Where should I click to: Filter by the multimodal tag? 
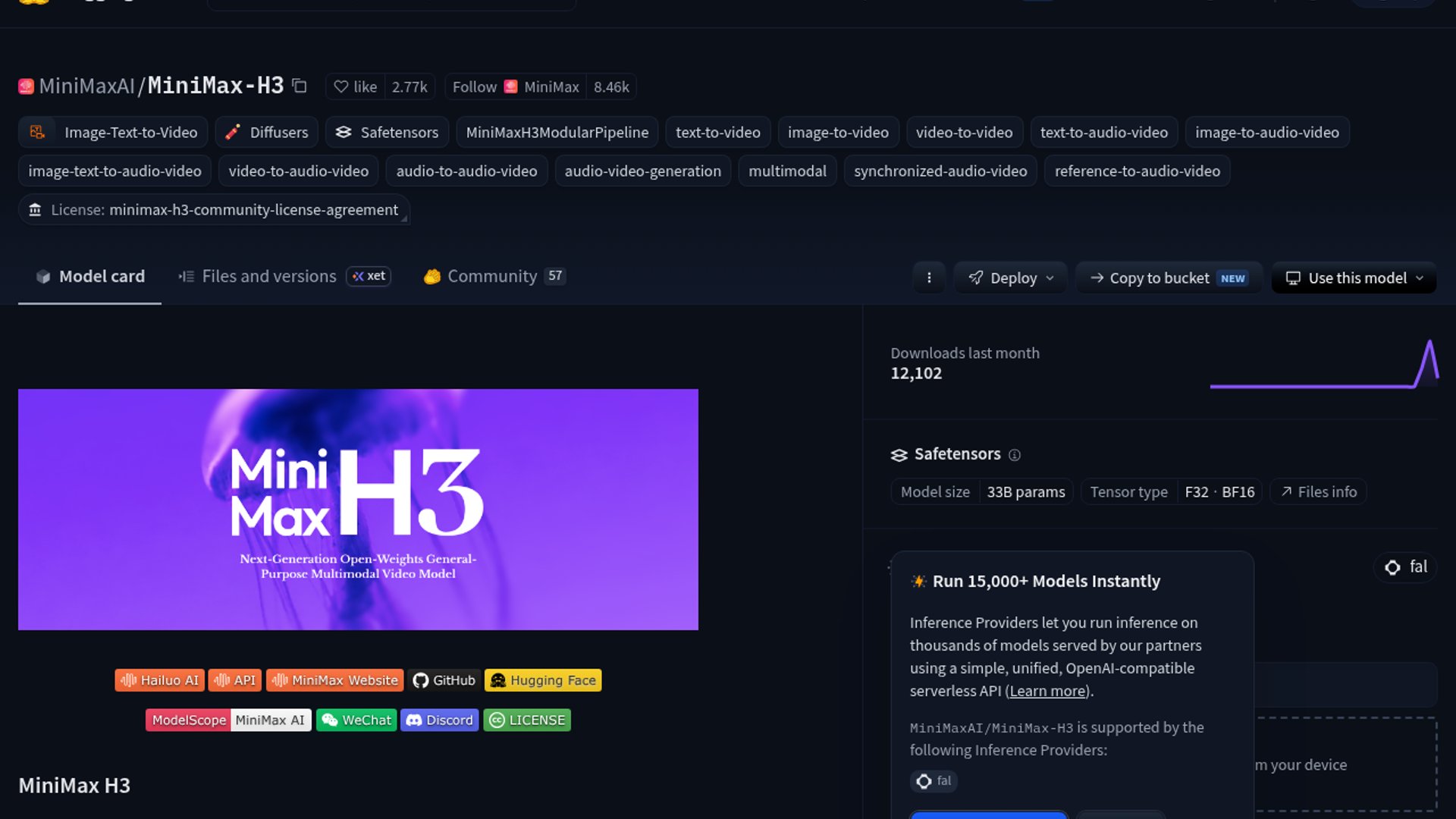(x=788, y=171)
